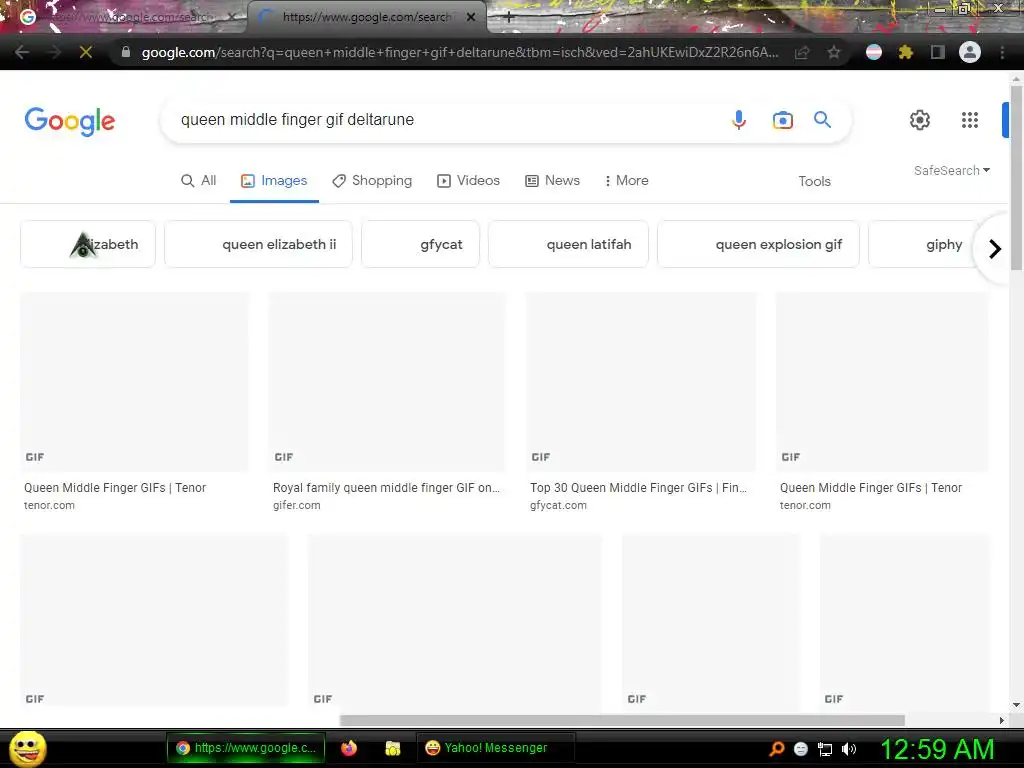
Task: Open the Google apps grid
Action: pyautogui.click(x=970, y=120)
